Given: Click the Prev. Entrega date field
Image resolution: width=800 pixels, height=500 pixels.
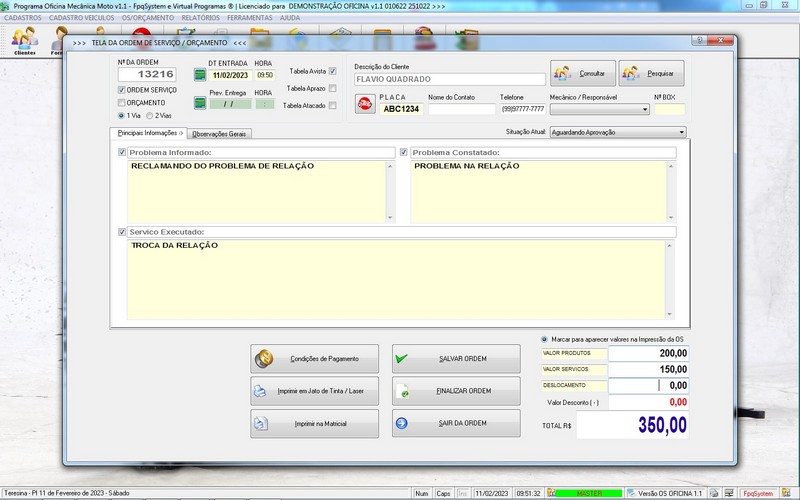Looking at the screenshot, I should click(230, 104).
